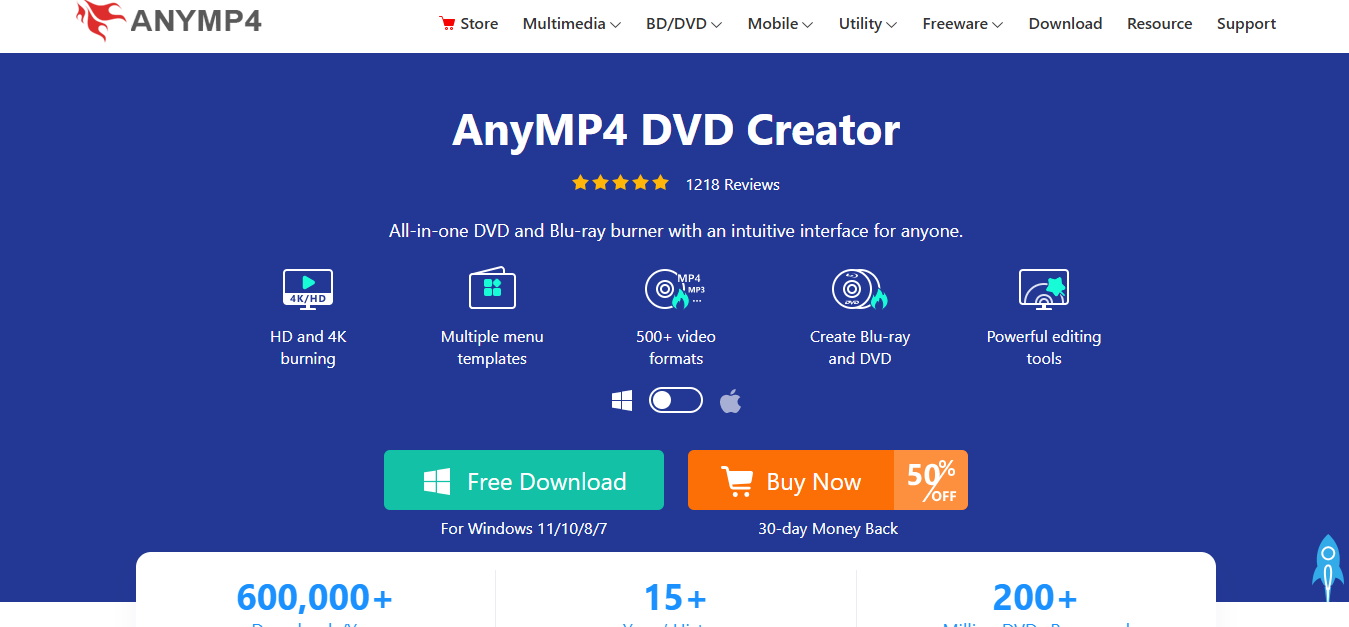The width and height of the screenshot is (1349, 627).
Task: Expand the BD/DVD dropdown menu
Action: tap(684, 24)
